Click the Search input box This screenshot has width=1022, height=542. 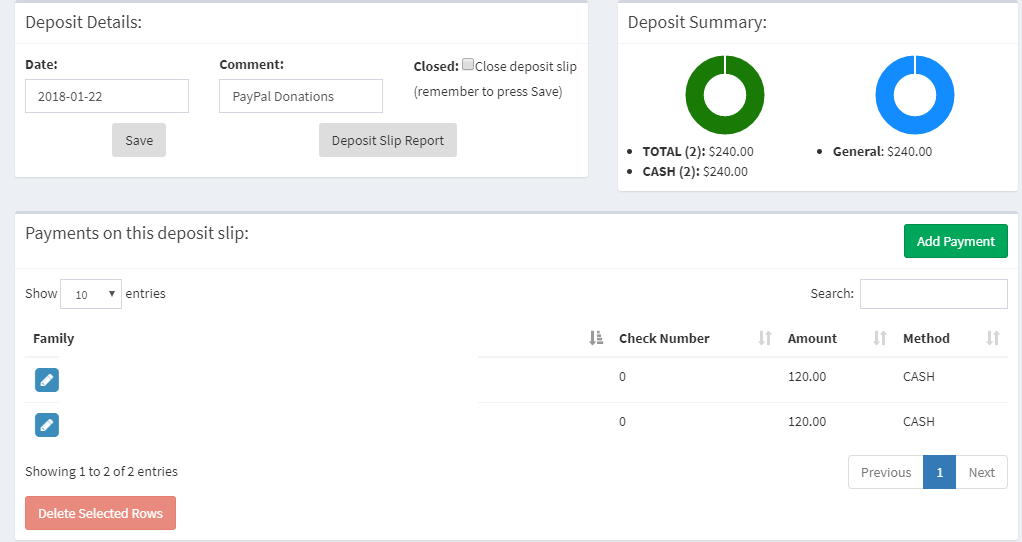coord(934,294)
